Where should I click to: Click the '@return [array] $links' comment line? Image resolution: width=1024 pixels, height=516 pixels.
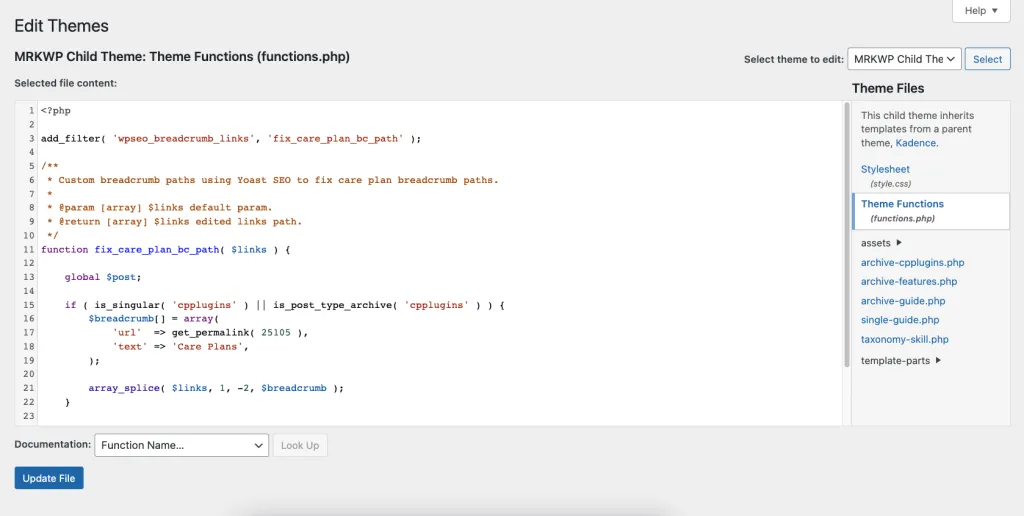point(174,221)
